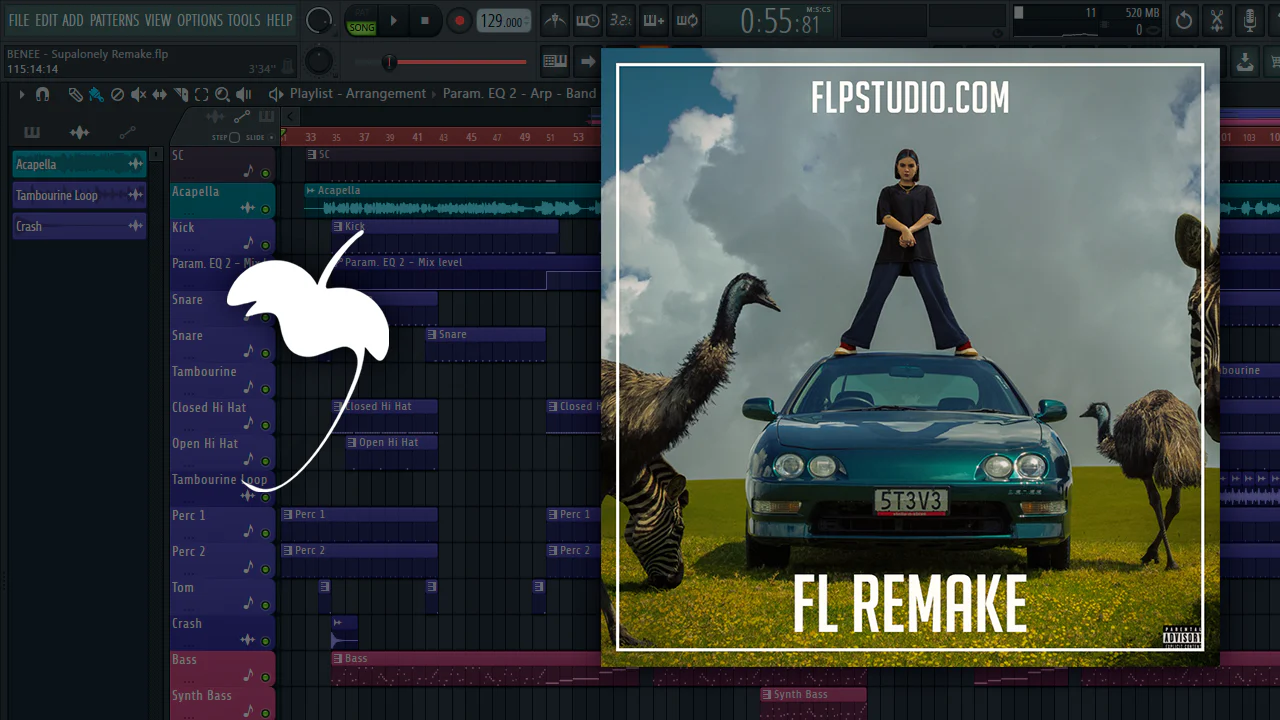
Task: Open the TOOLS menu
Action: coord(244,20)
